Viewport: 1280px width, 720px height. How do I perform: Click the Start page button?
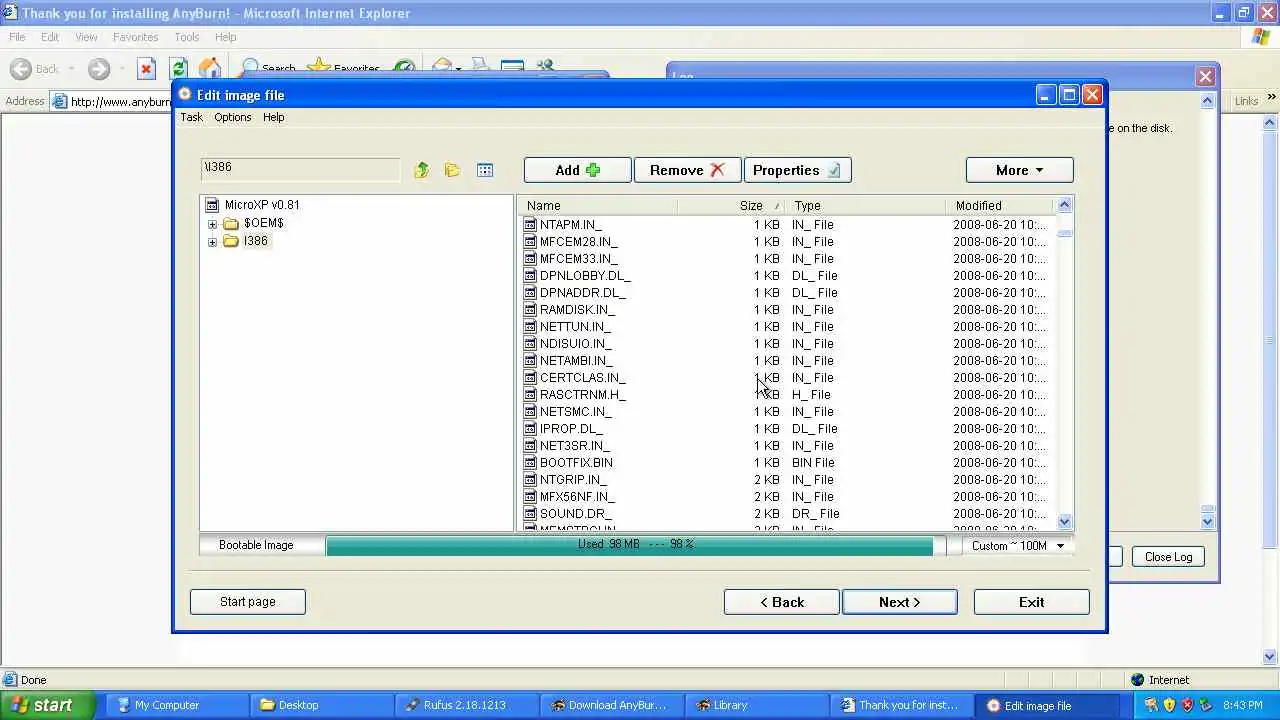coord(247,602)
